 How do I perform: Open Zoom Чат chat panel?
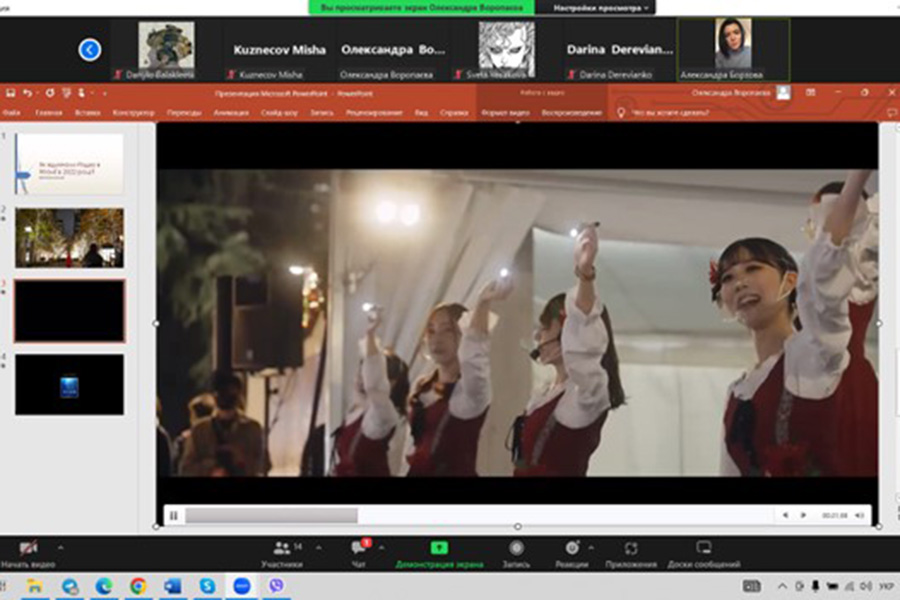pos(359,553)
